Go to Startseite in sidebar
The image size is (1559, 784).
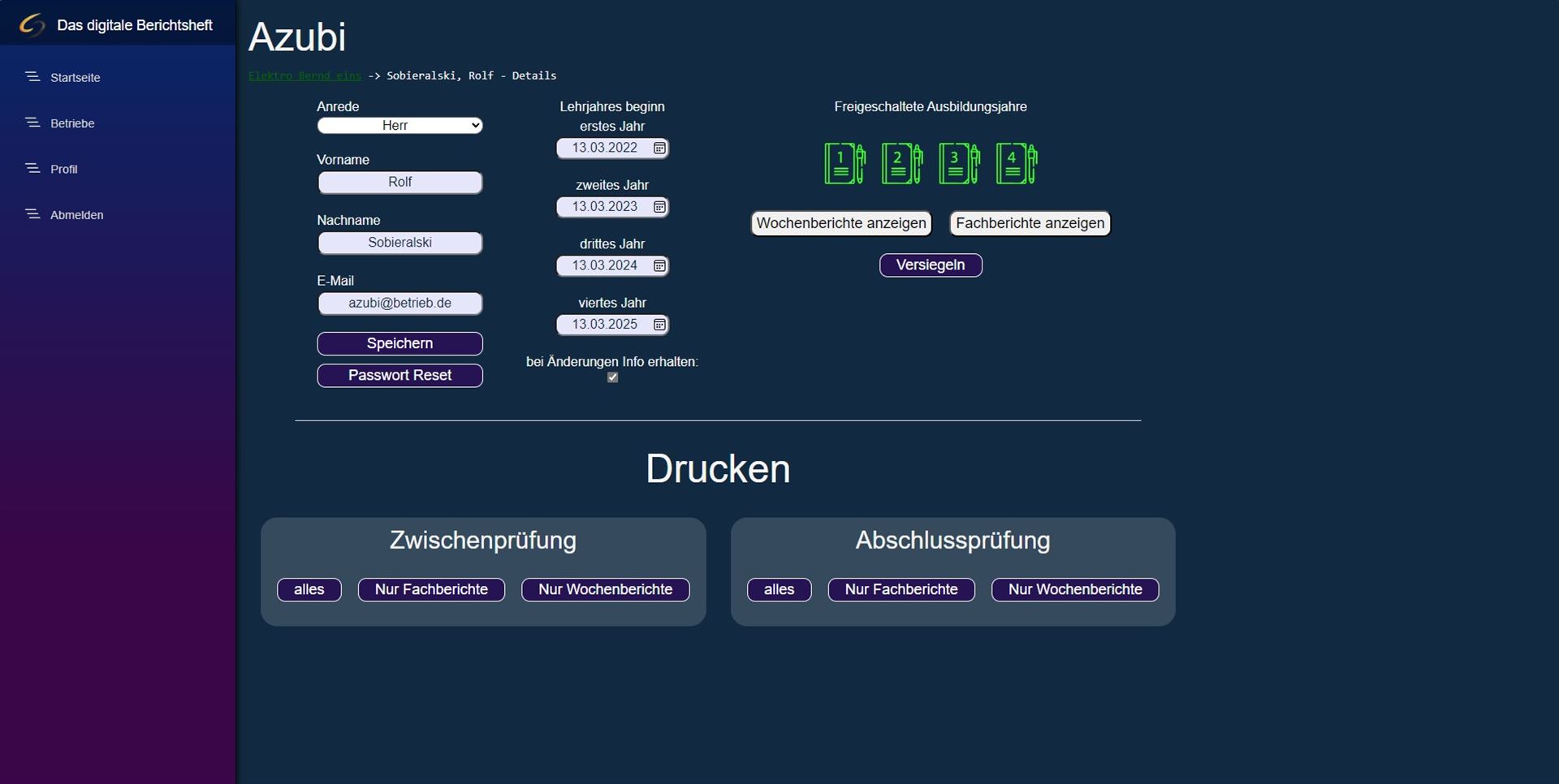click(76, 78)
